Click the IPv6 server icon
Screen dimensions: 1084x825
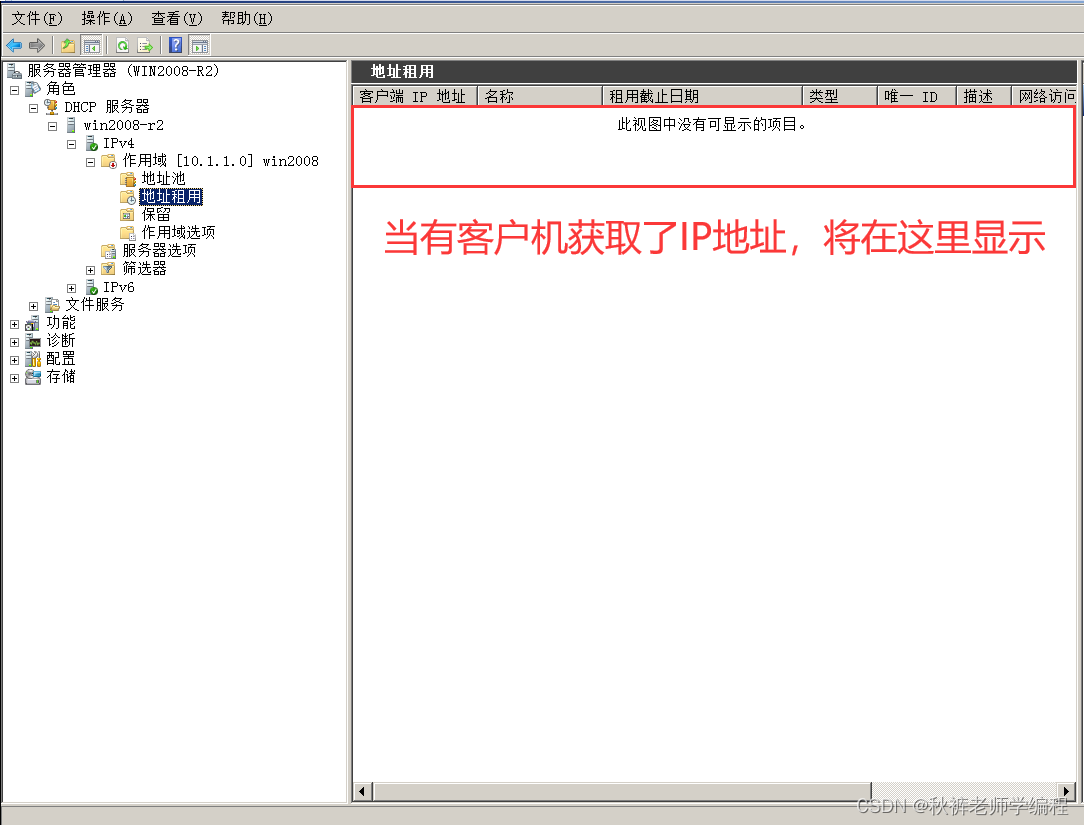(x=91, y=287)
